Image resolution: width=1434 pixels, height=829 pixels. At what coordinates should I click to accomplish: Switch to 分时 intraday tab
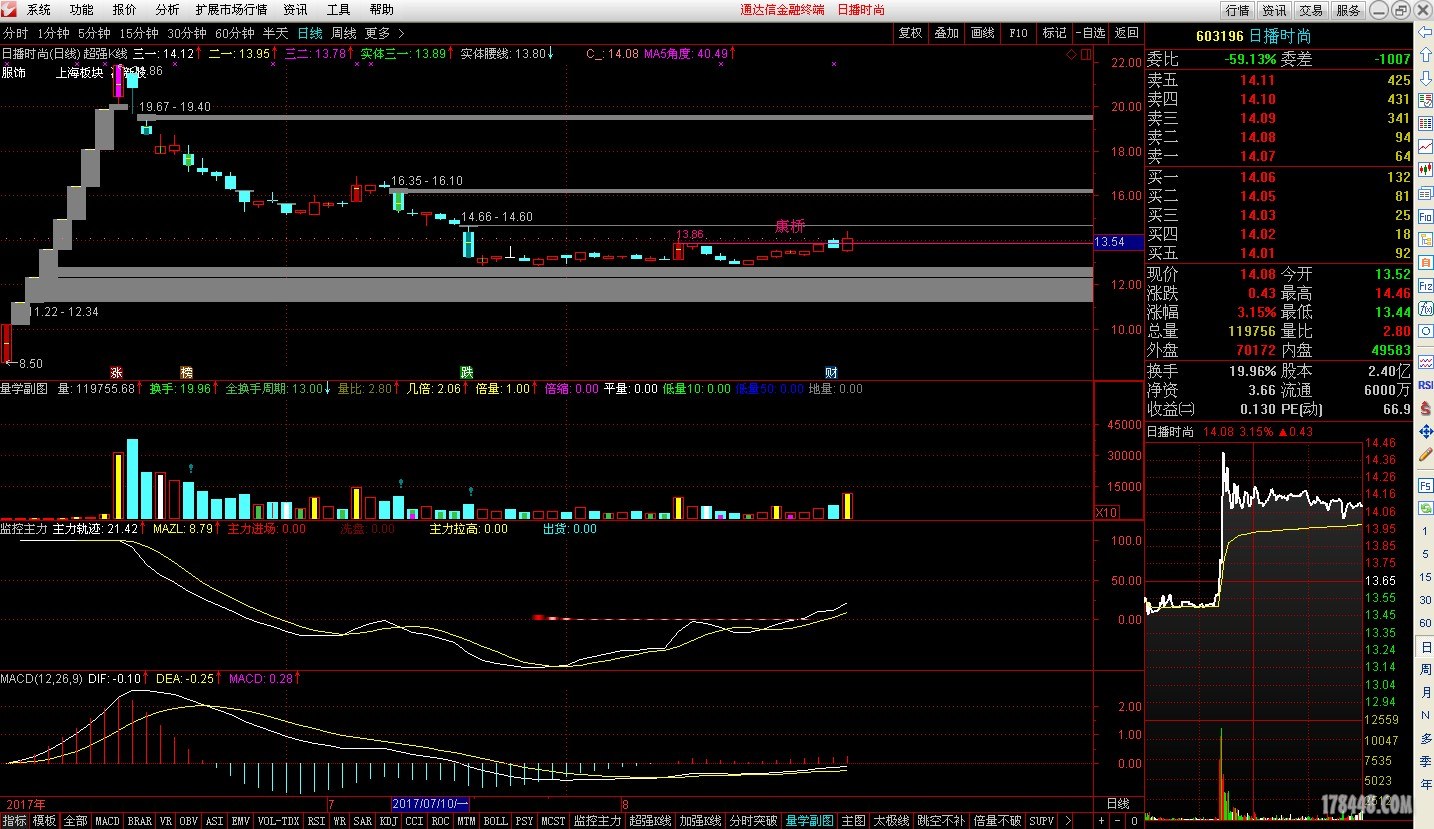point(15,33)
